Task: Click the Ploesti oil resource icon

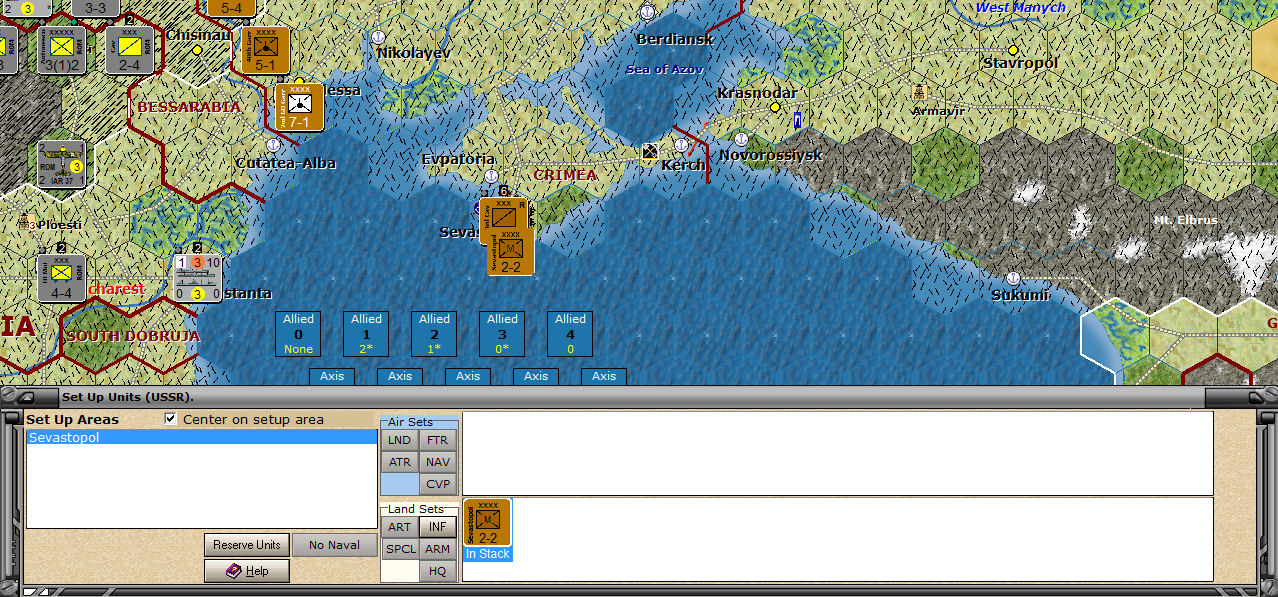Action: click(28, 221)
